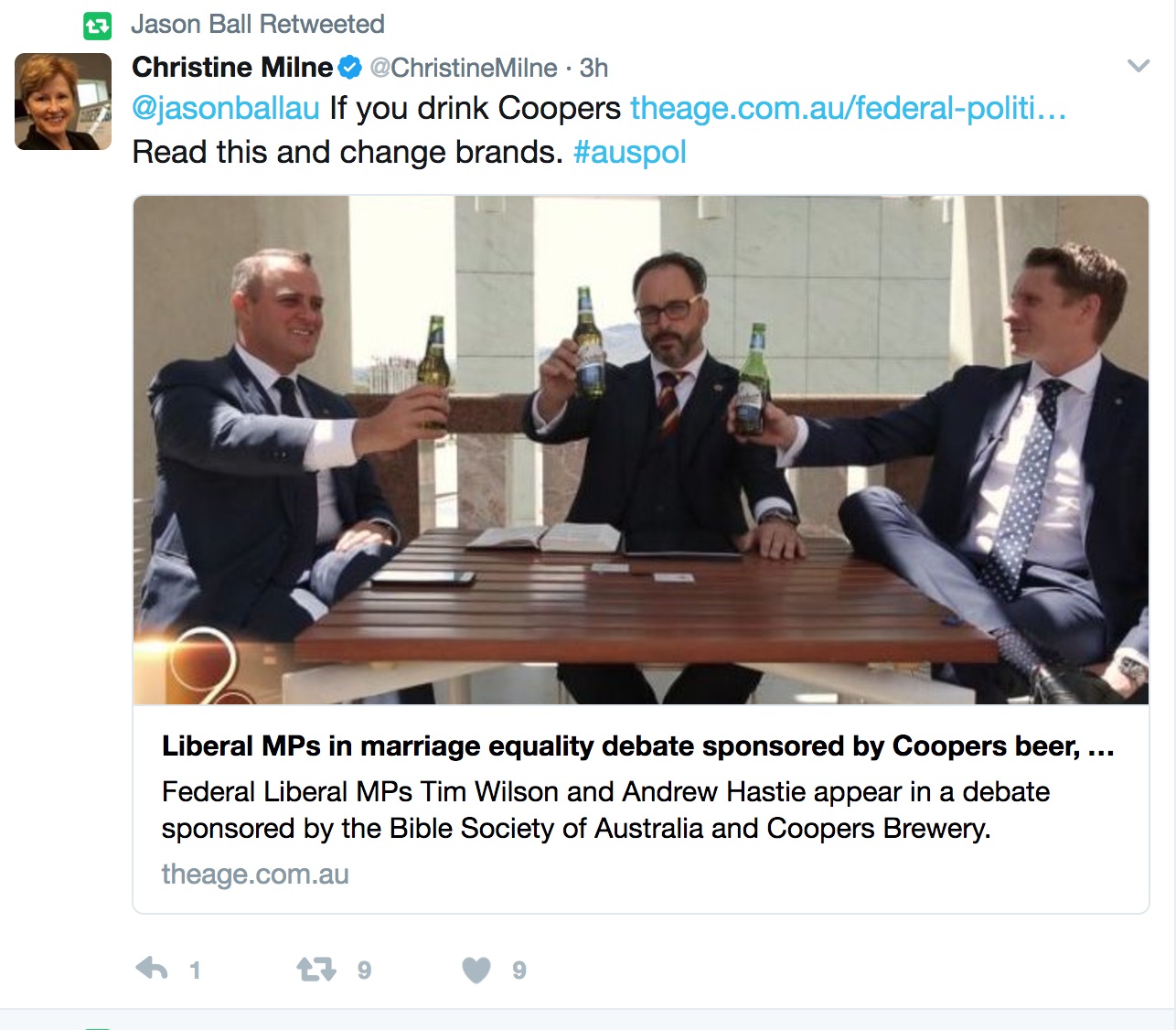
Task: Click Christine Milne's verified badge
Action: tap(348, 66)
